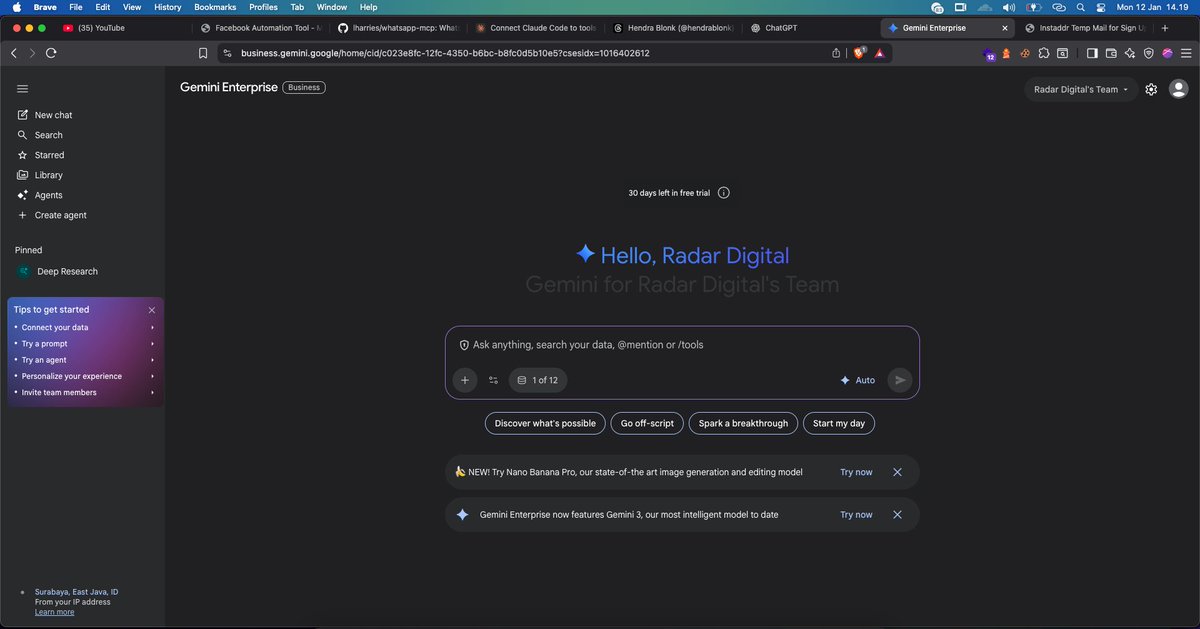1200x629 pixels.
Task: Bookmark this page
Action: pos(203,53)
